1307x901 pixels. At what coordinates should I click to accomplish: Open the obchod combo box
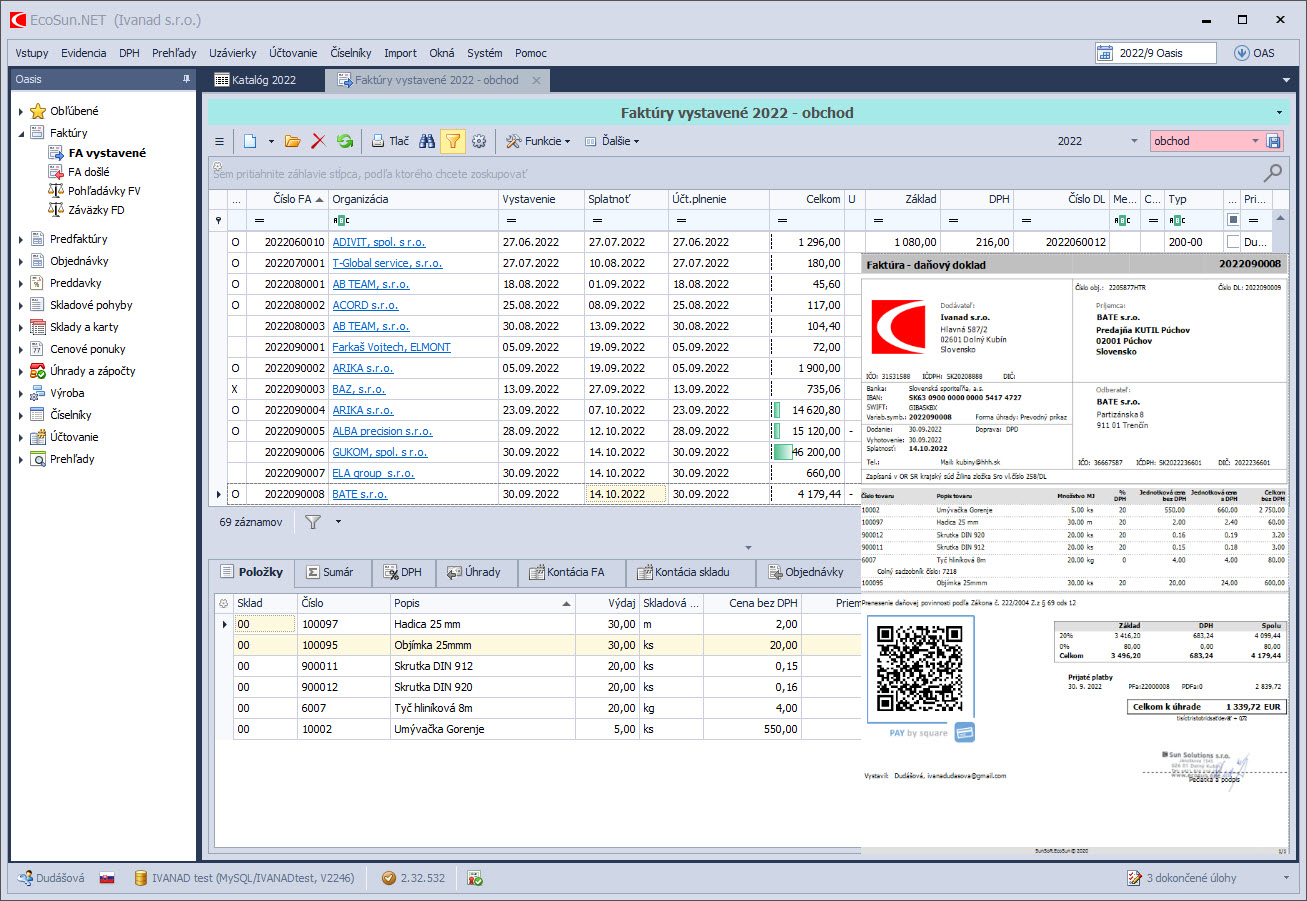(1255, 141)
